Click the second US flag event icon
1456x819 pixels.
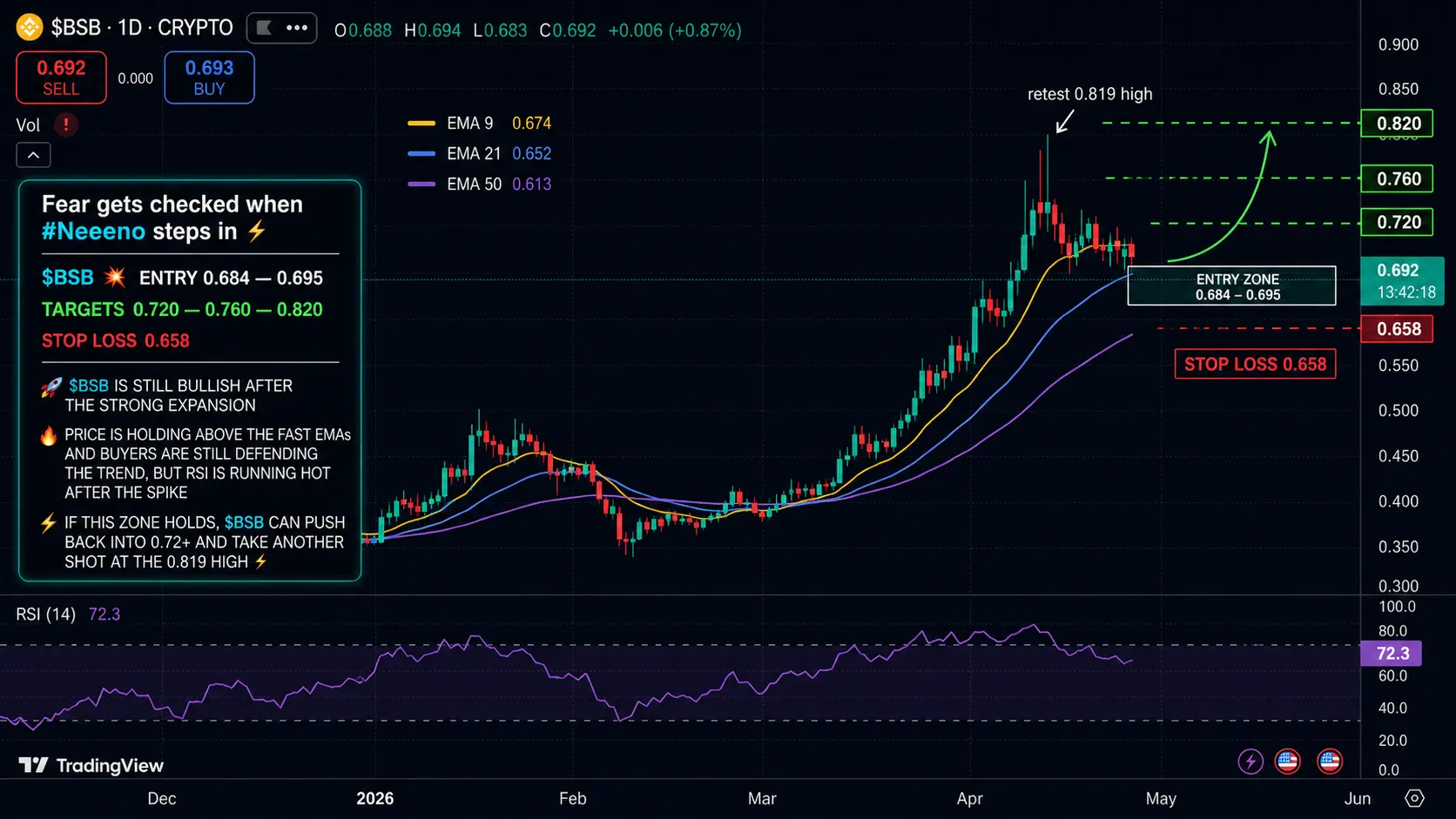1329,762
